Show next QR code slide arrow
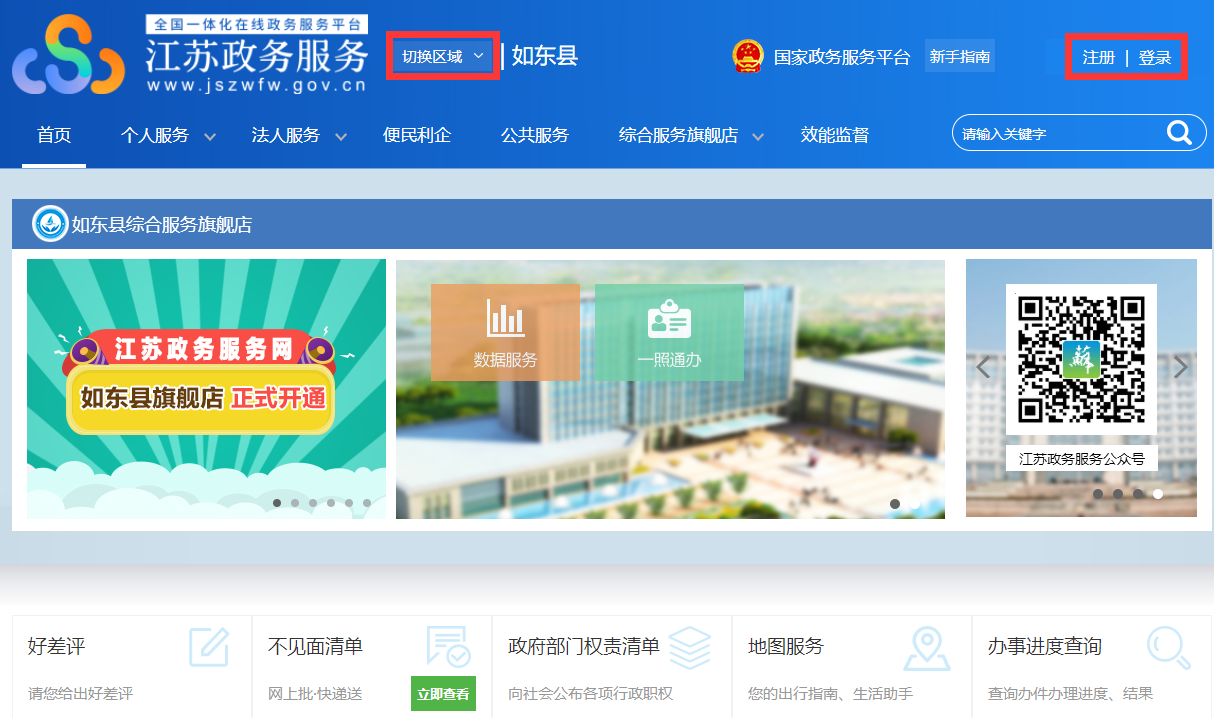1214x718 pixels. (1181, 367)
